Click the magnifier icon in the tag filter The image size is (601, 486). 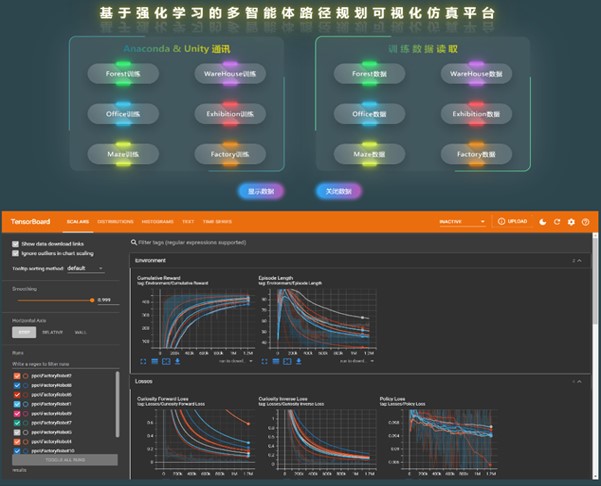pos(134,242)
